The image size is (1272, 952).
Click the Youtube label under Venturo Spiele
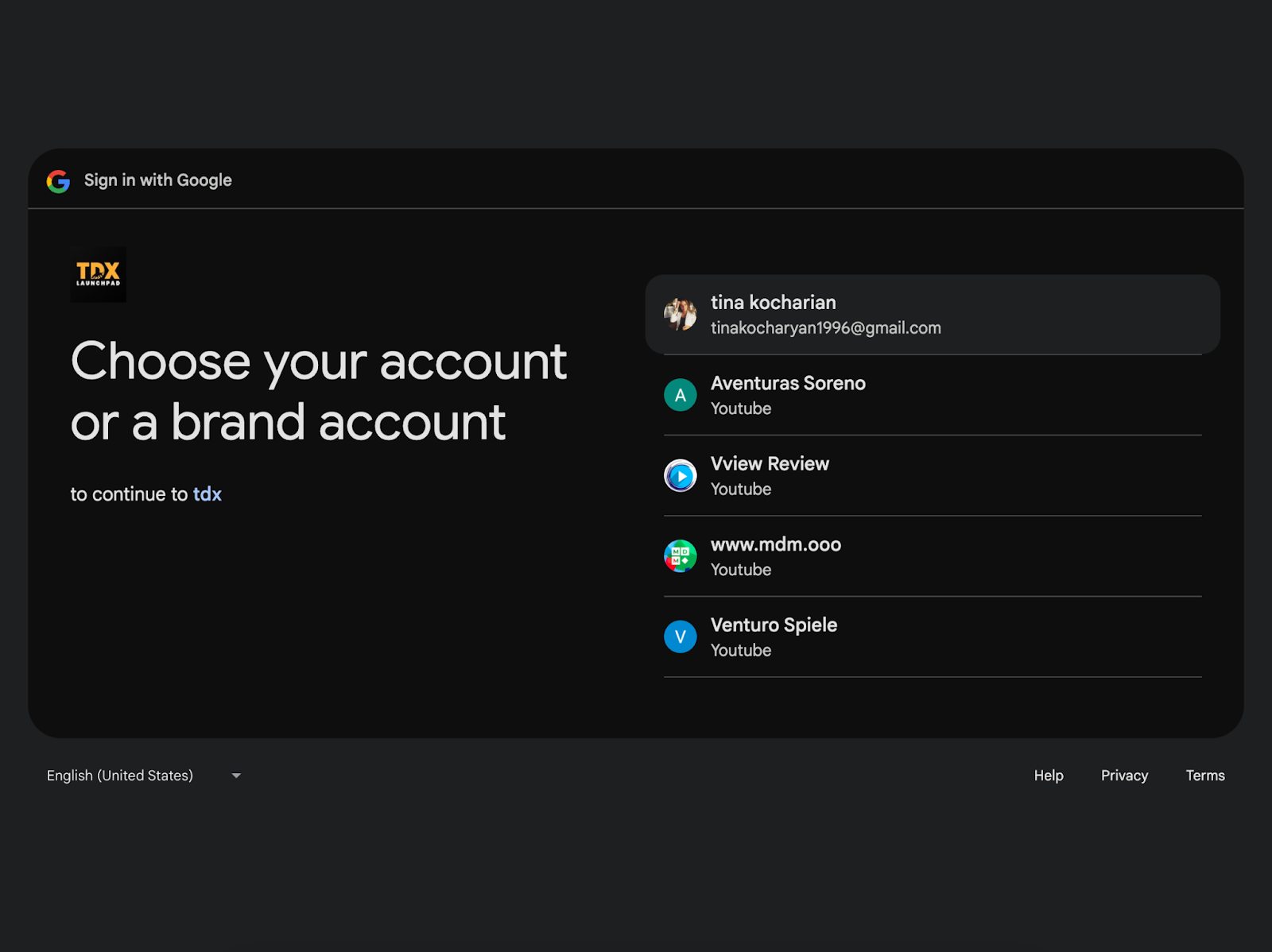click(x=741, y=650)
